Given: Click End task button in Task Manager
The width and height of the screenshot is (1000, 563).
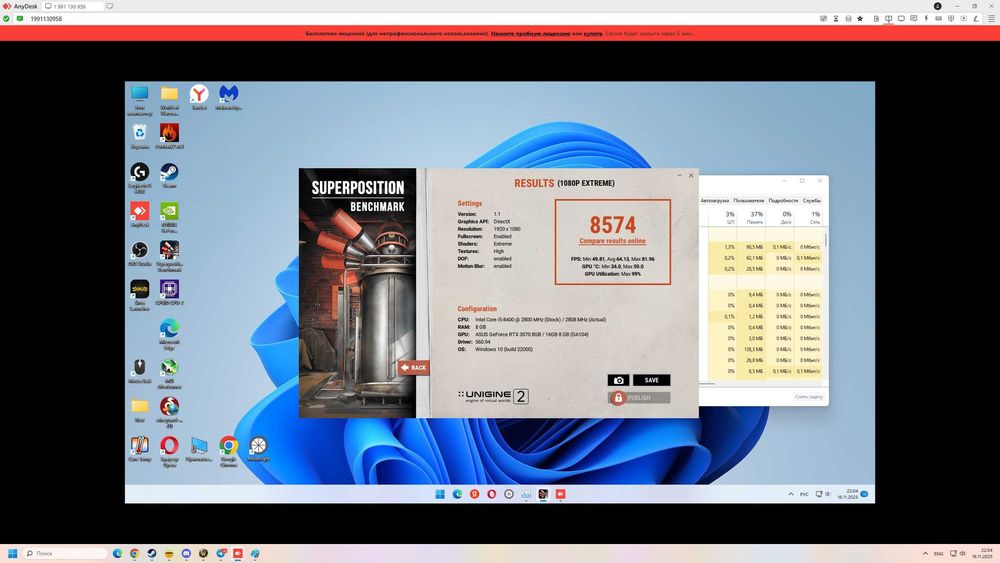Looking at the screenshot, I should pyautogui.click(x=808, y=397).
